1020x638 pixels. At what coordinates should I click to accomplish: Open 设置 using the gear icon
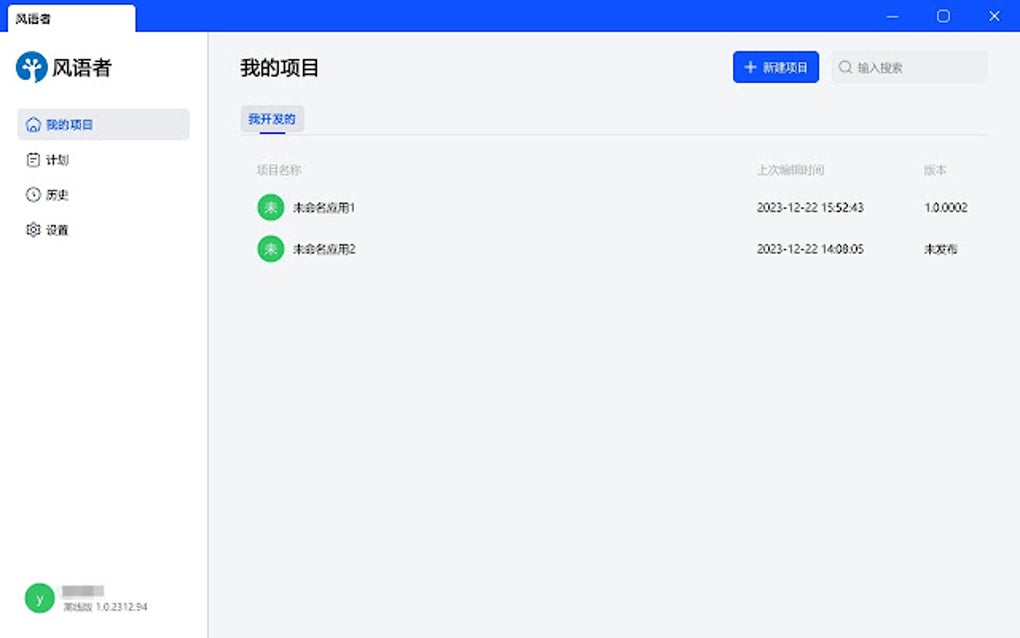(33, 229)
